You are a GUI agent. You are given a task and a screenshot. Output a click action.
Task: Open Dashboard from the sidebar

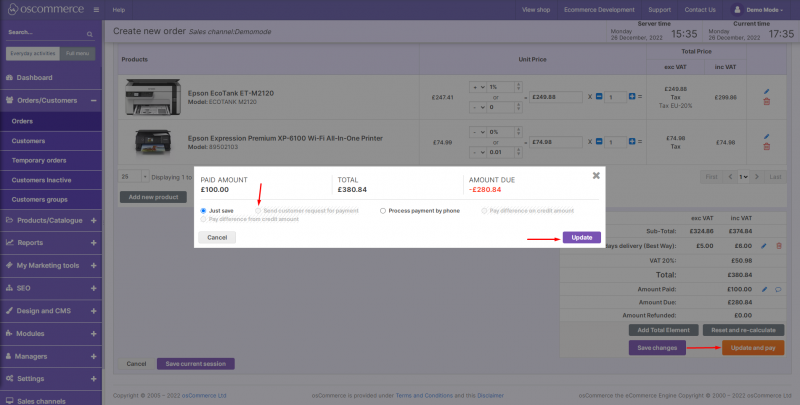(x=34, y=78)
